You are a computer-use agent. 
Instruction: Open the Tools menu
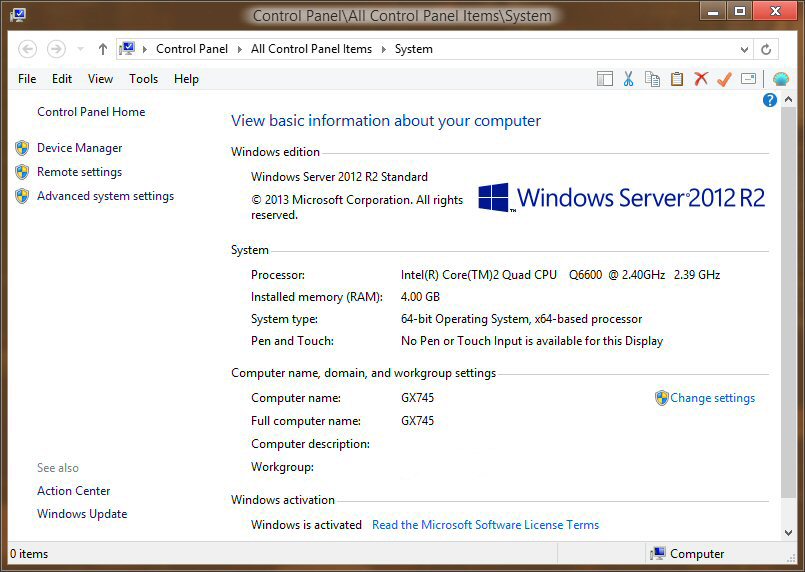pyautogui.click(x=143, y=79)
